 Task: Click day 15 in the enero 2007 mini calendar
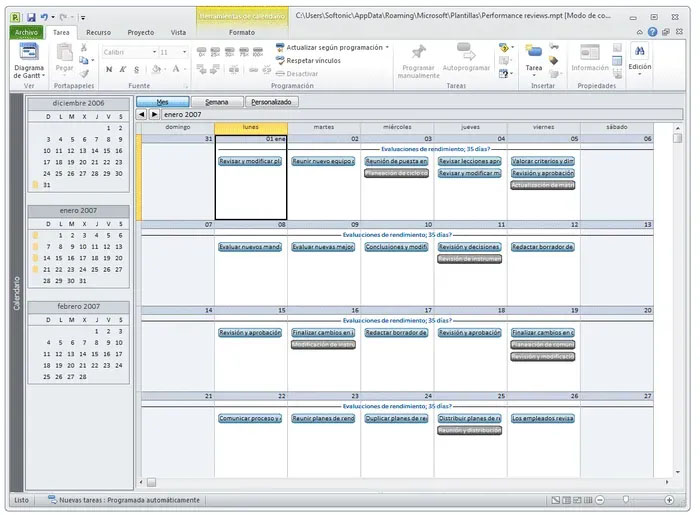(x=59, y=258)
